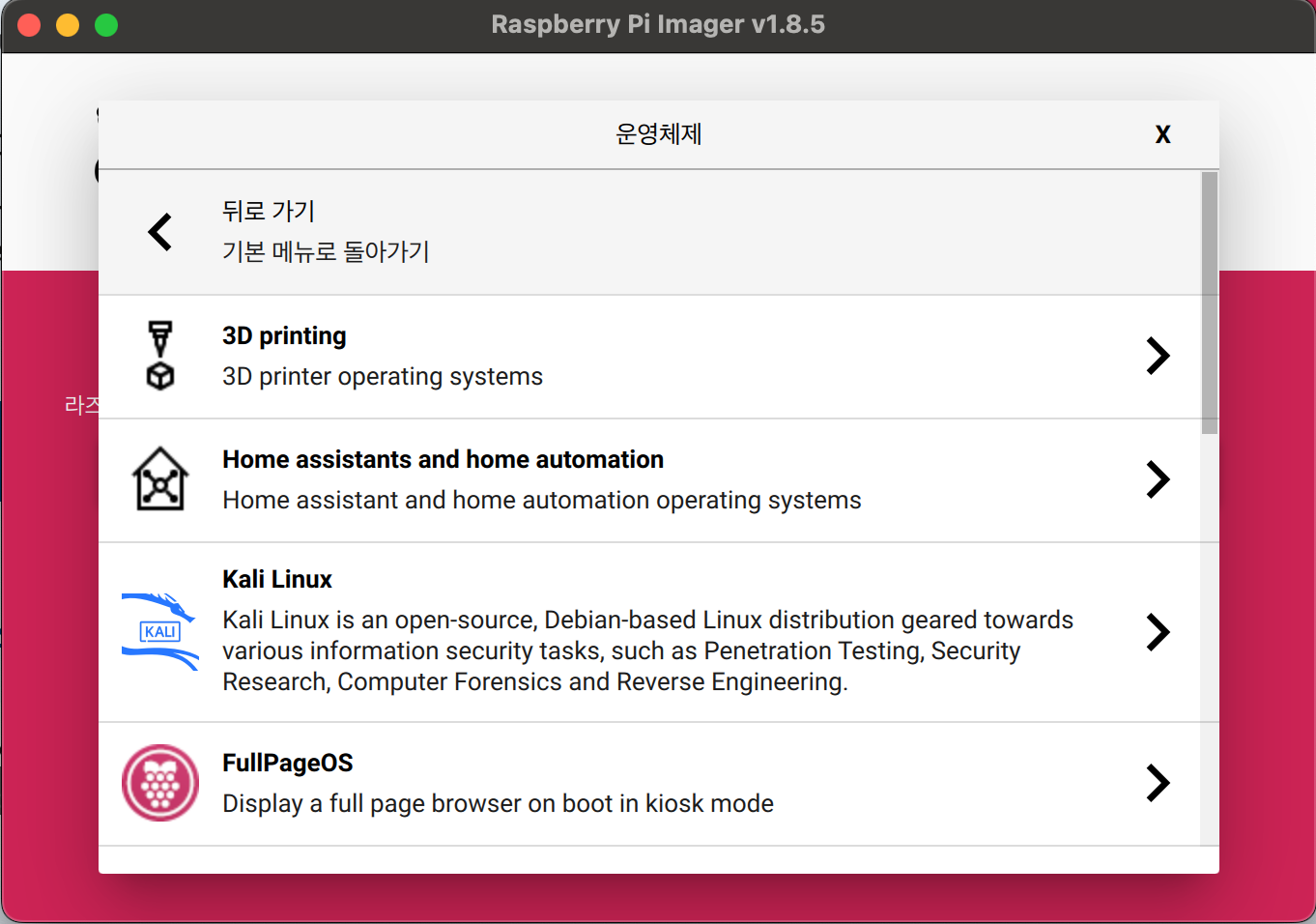The image size is (1316, 924).
Task: Select the Kali Linux title
Action: pos(277,579)
